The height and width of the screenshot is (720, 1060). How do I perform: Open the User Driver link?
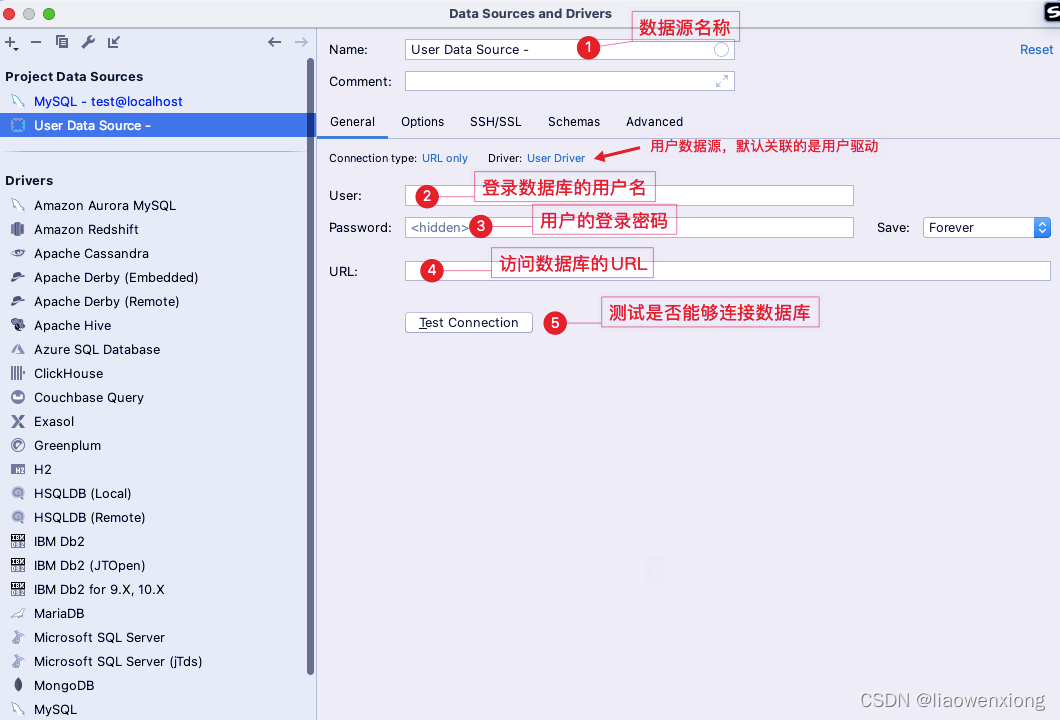556,158
